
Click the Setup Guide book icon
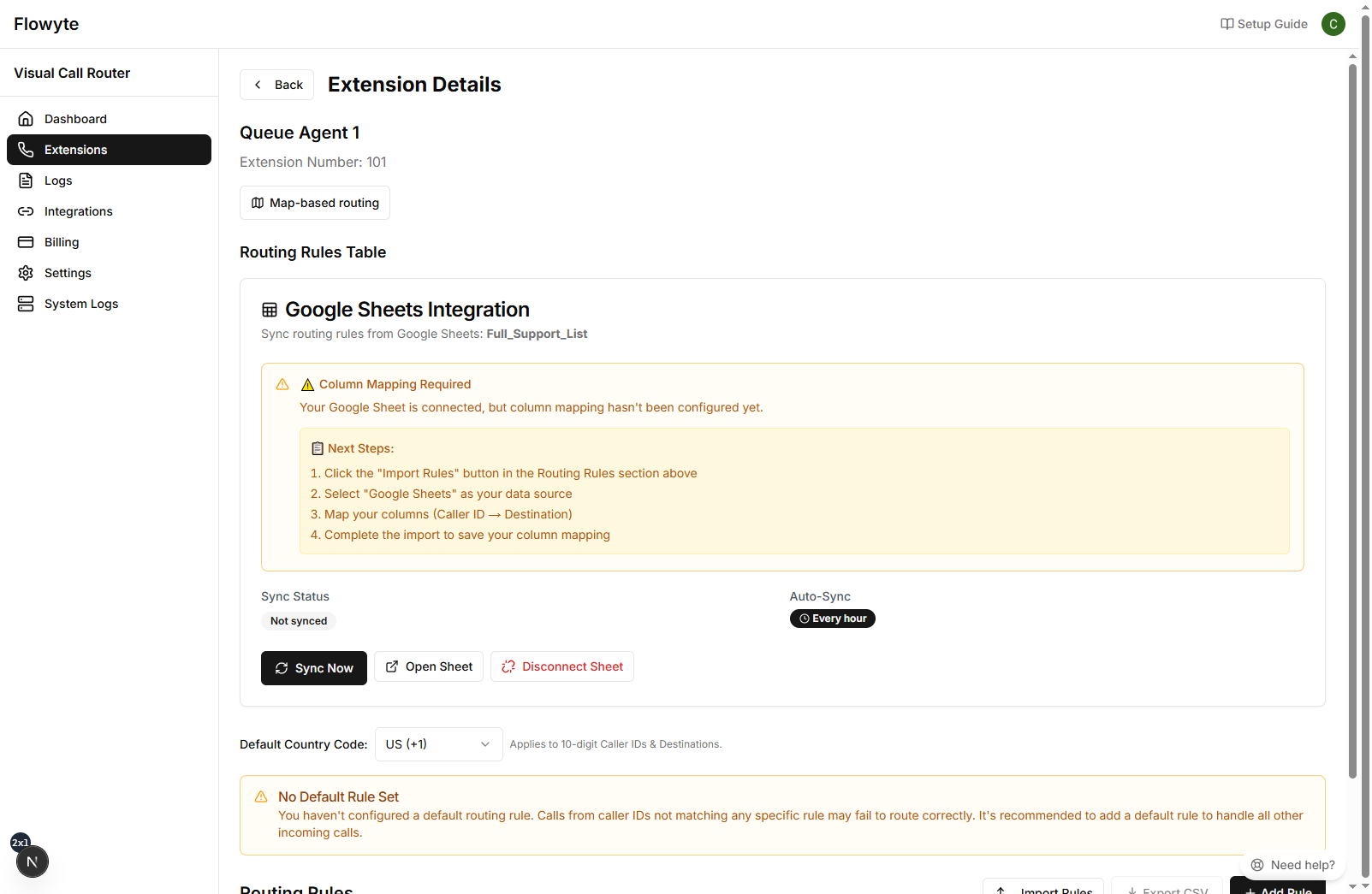(x=1226, y=23)
